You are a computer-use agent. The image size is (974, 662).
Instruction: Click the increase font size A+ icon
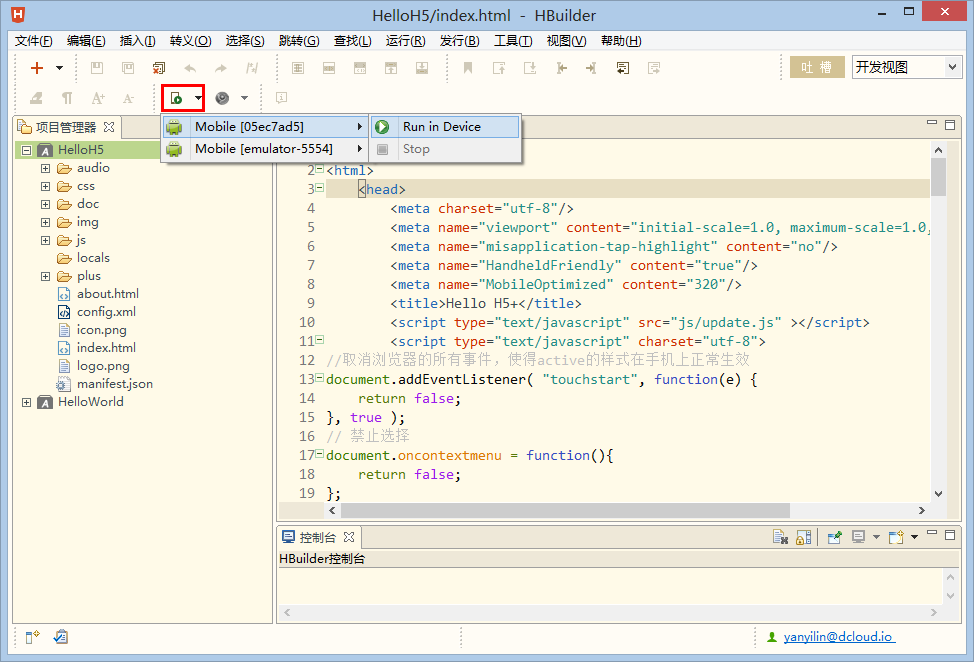click(98, 98)
